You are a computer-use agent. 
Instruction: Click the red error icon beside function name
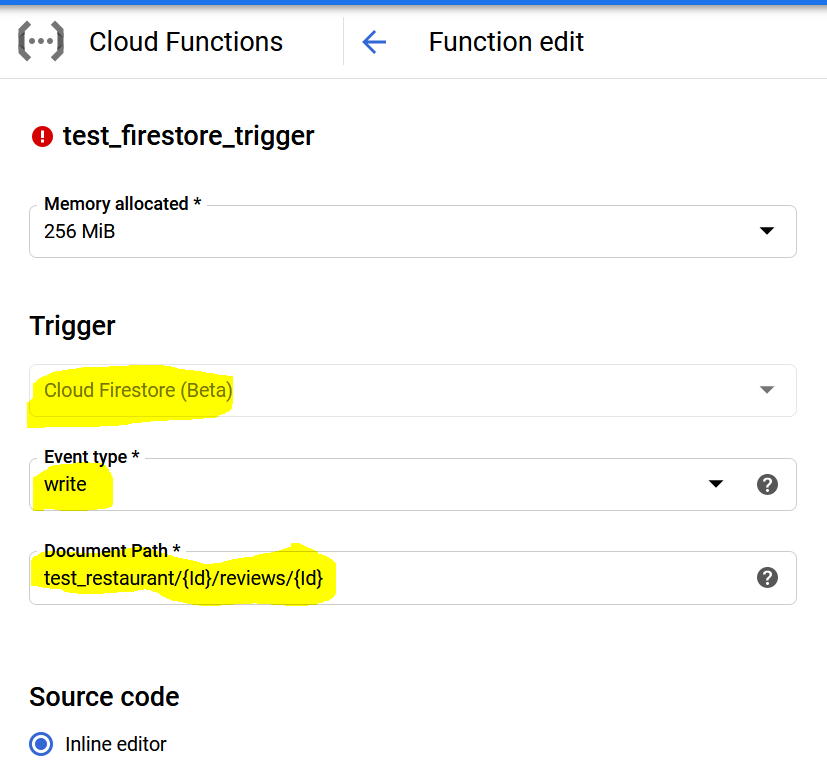coord(42,136)
